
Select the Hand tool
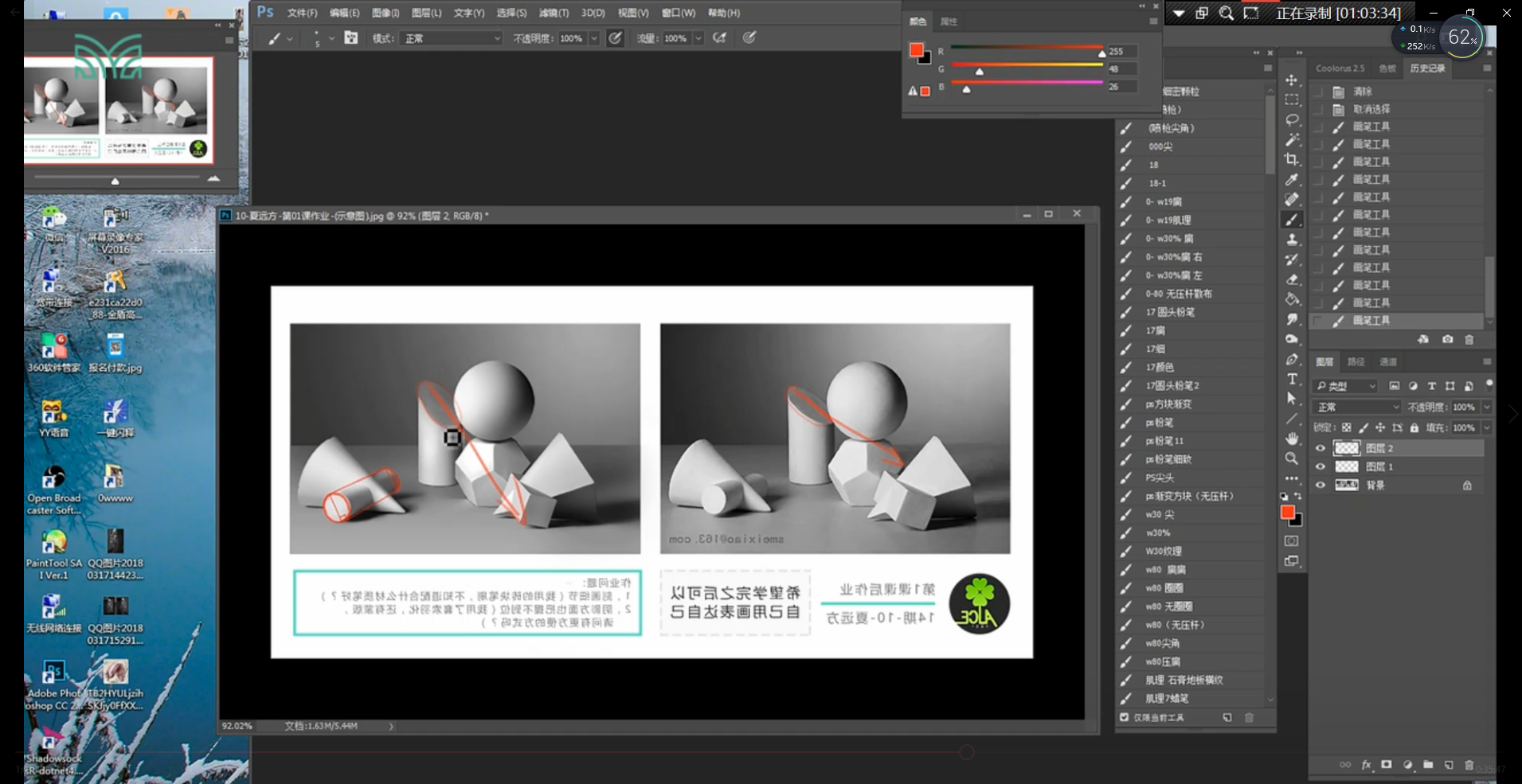(x=1292, y=439)
